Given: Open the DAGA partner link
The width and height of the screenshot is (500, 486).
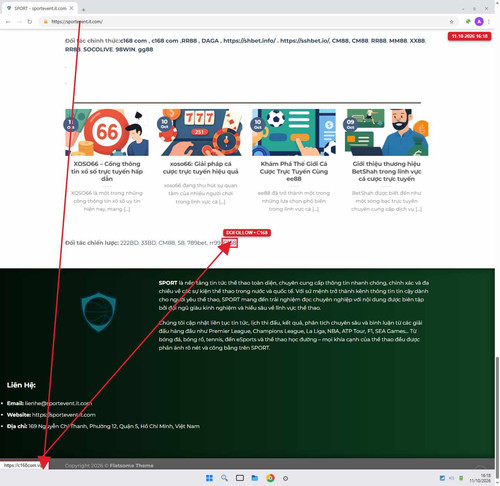Looking at the screenshot, I should 210,41.
